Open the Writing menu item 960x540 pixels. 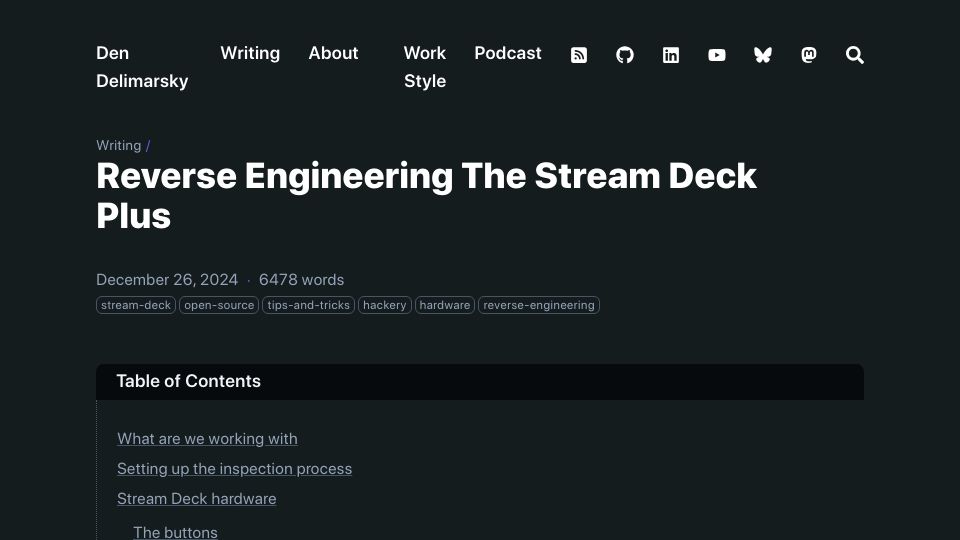pos(250,53)
